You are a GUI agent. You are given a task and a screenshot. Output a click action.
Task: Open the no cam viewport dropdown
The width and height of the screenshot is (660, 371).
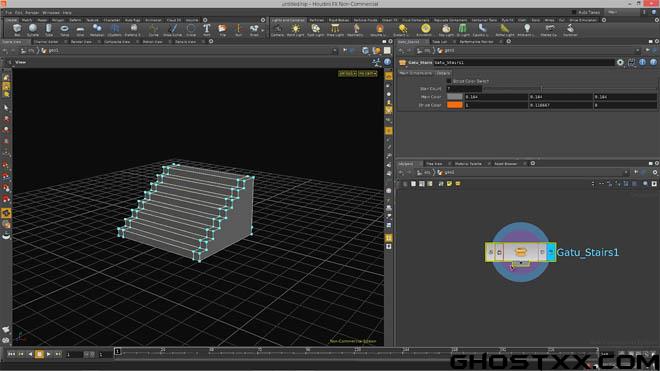[x=367, y=74]
